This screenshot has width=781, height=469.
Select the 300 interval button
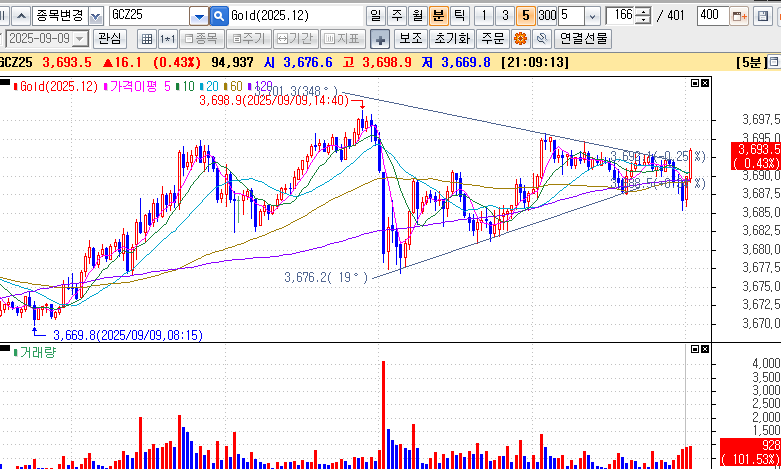(547, 16)
